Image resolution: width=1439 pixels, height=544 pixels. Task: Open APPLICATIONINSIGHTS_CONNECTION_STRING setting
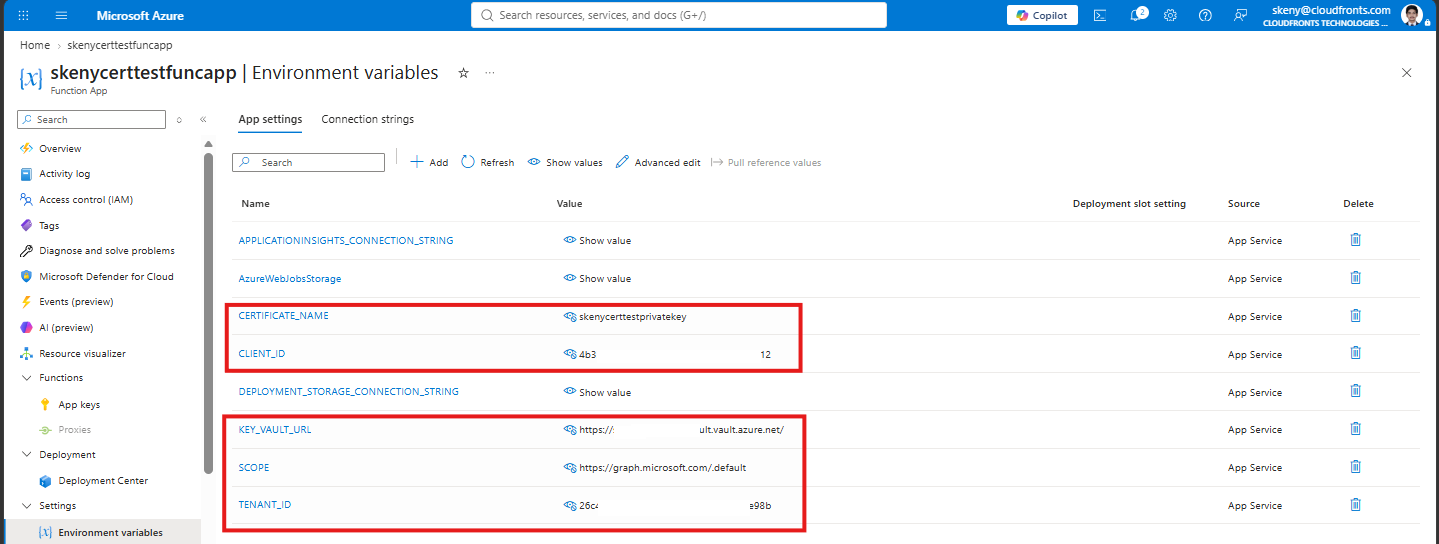tap(346, 241)
